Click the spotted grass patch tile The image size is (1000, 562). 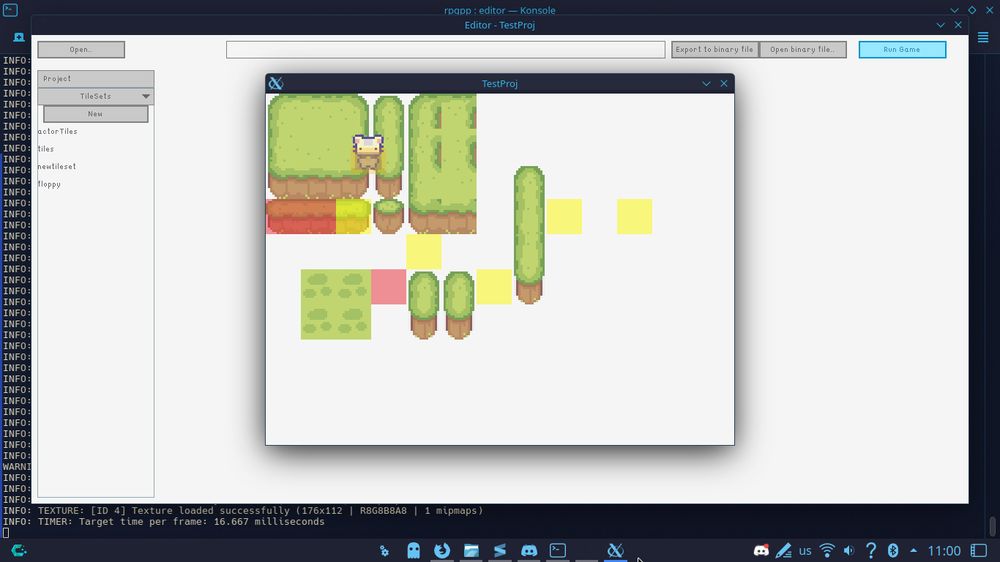336,304
